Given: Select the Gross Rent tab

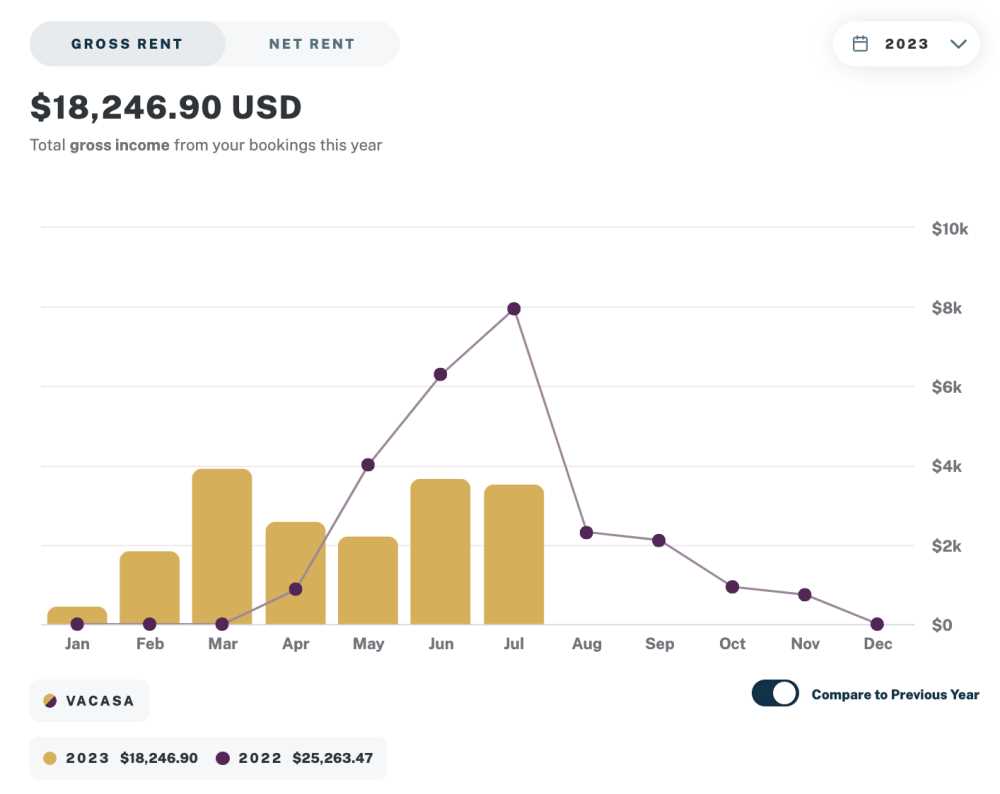Looking at the screenshot, I should [x=127, y=44].
